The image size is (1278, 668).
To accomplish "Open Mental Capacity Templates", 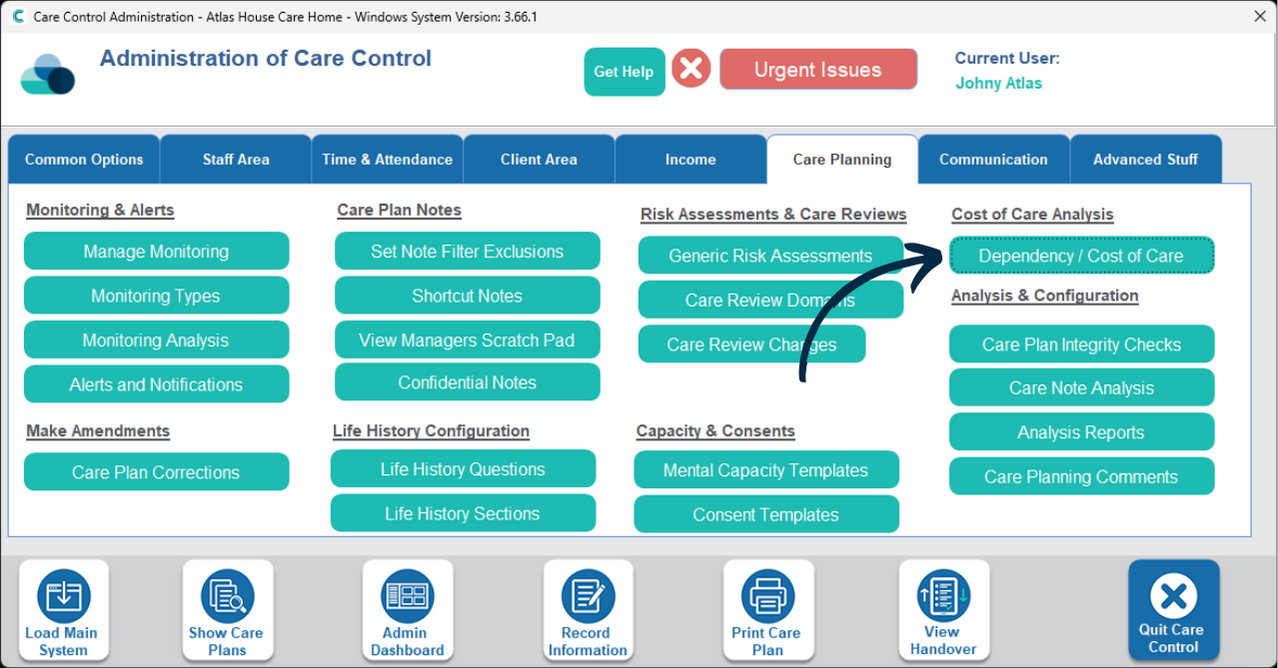I will (765, 470).
